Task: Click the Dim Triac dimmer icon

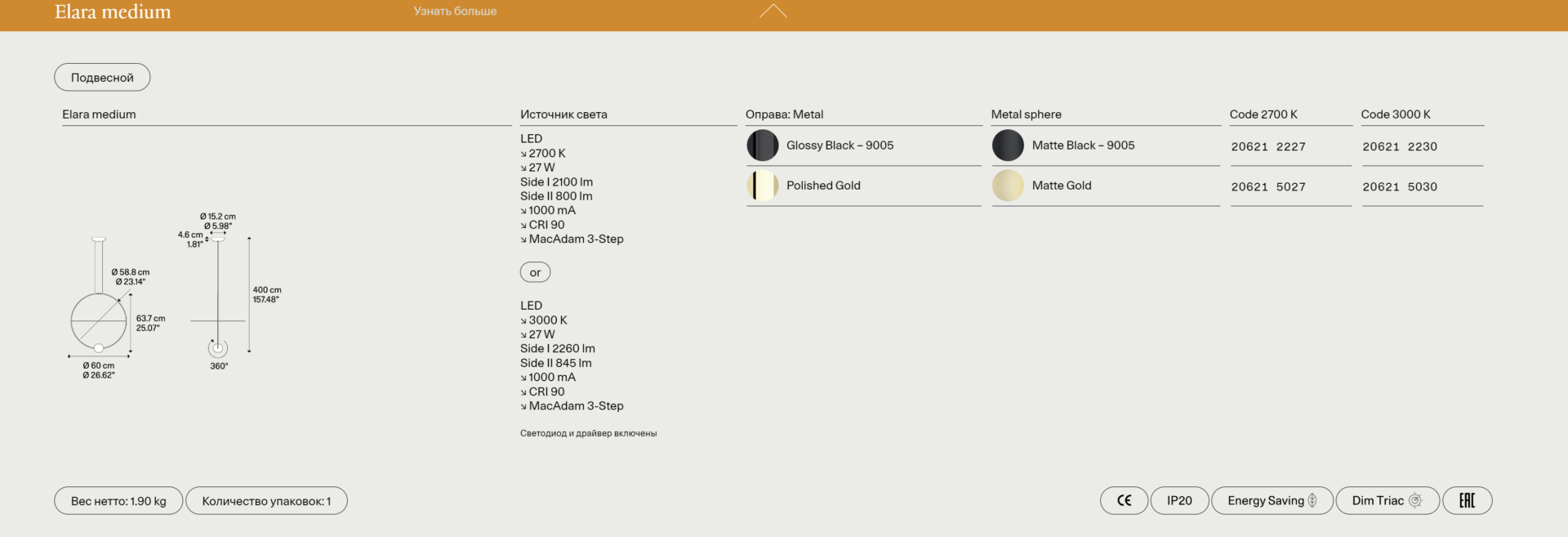Action: [x=1415, y=501]
